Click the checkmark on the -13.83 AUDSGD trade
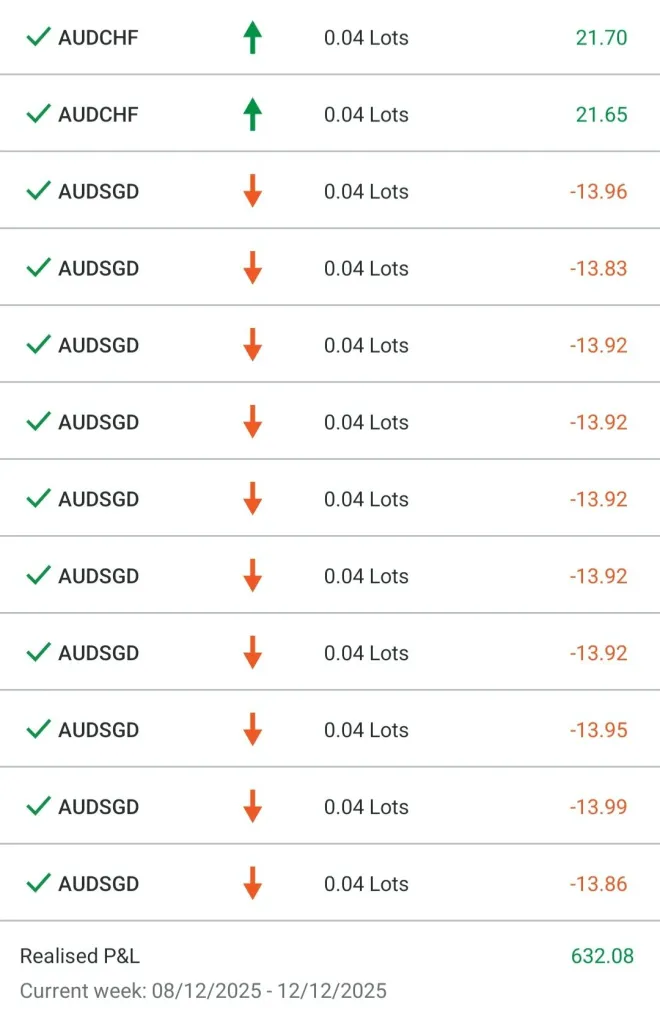This screenshot has width=660, height=1023. [38, 268]
